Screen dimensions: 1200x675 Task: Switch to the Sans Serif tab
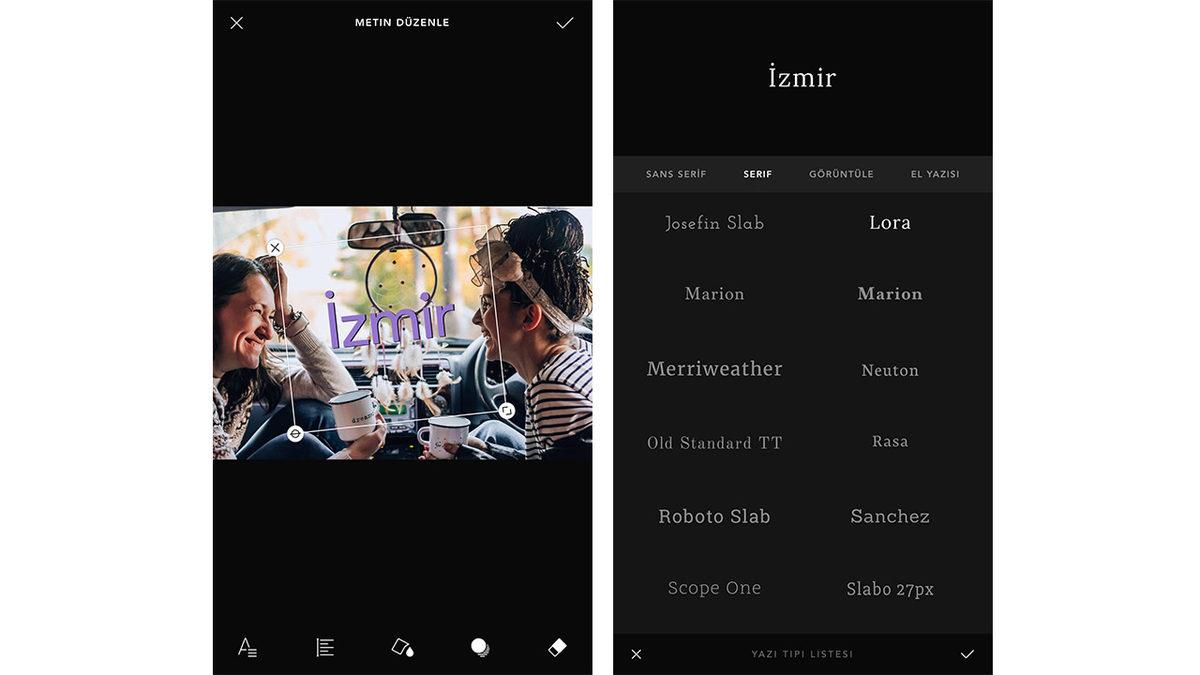click(x=676, y=174)
